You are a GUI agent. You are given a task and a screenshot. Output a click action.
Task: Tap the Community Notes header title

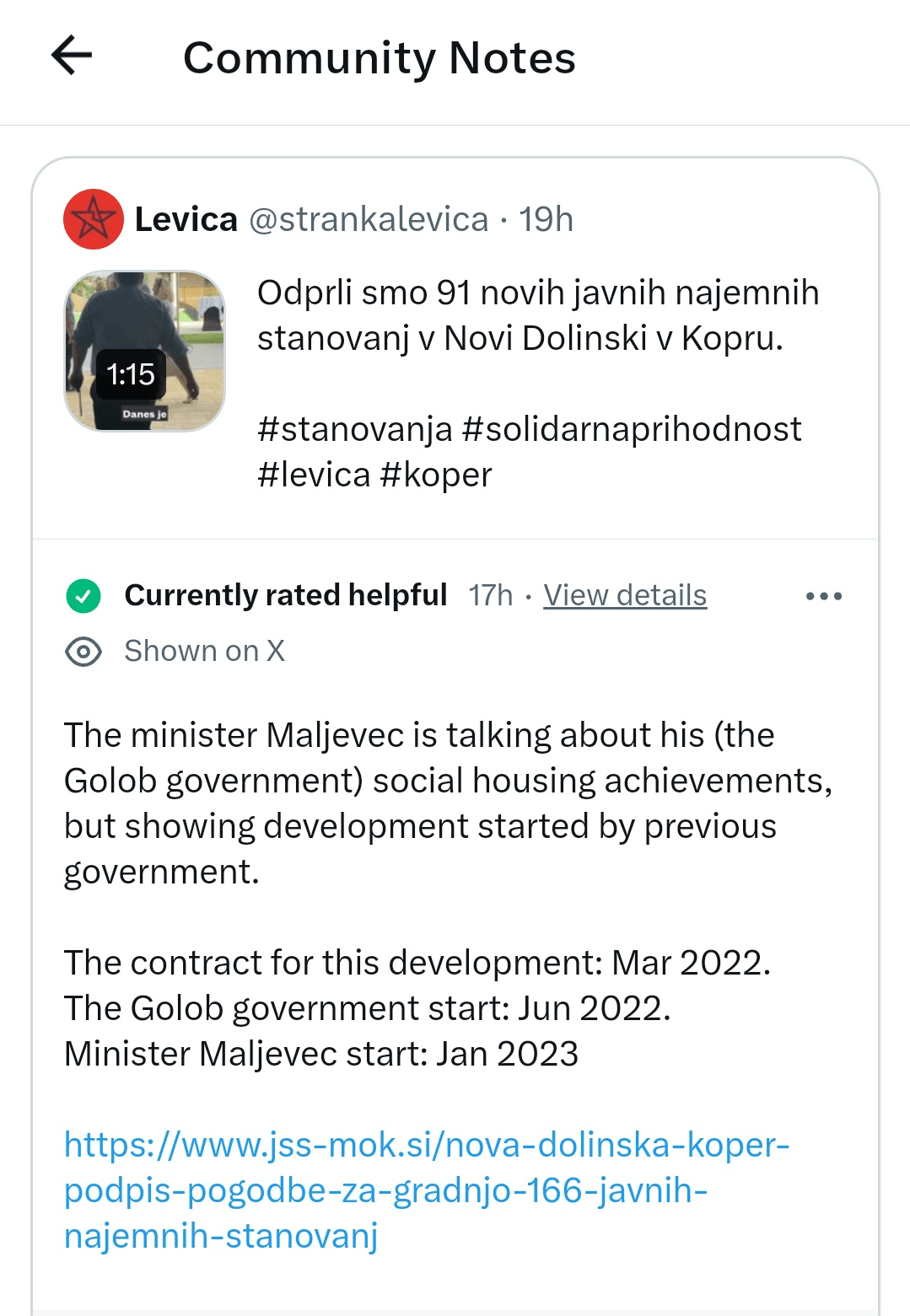380,57
